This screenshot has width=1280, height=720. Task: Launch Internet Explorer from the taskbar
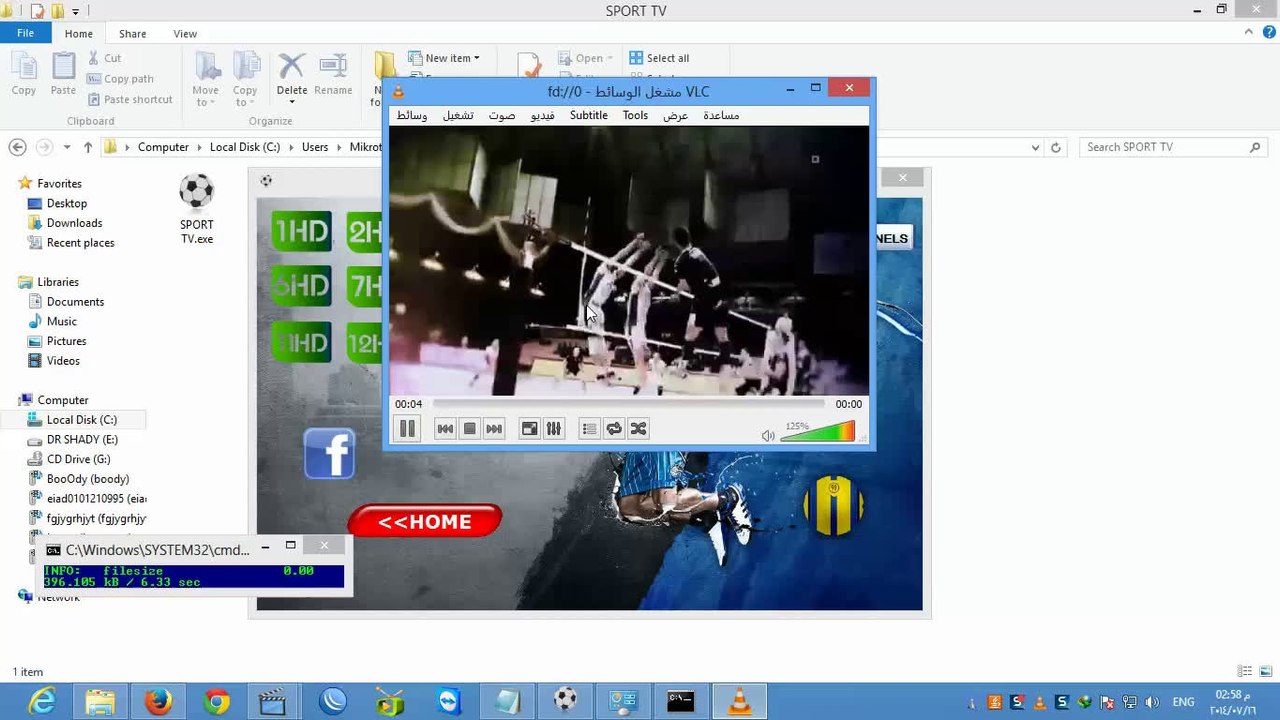(x=41, y=701)
